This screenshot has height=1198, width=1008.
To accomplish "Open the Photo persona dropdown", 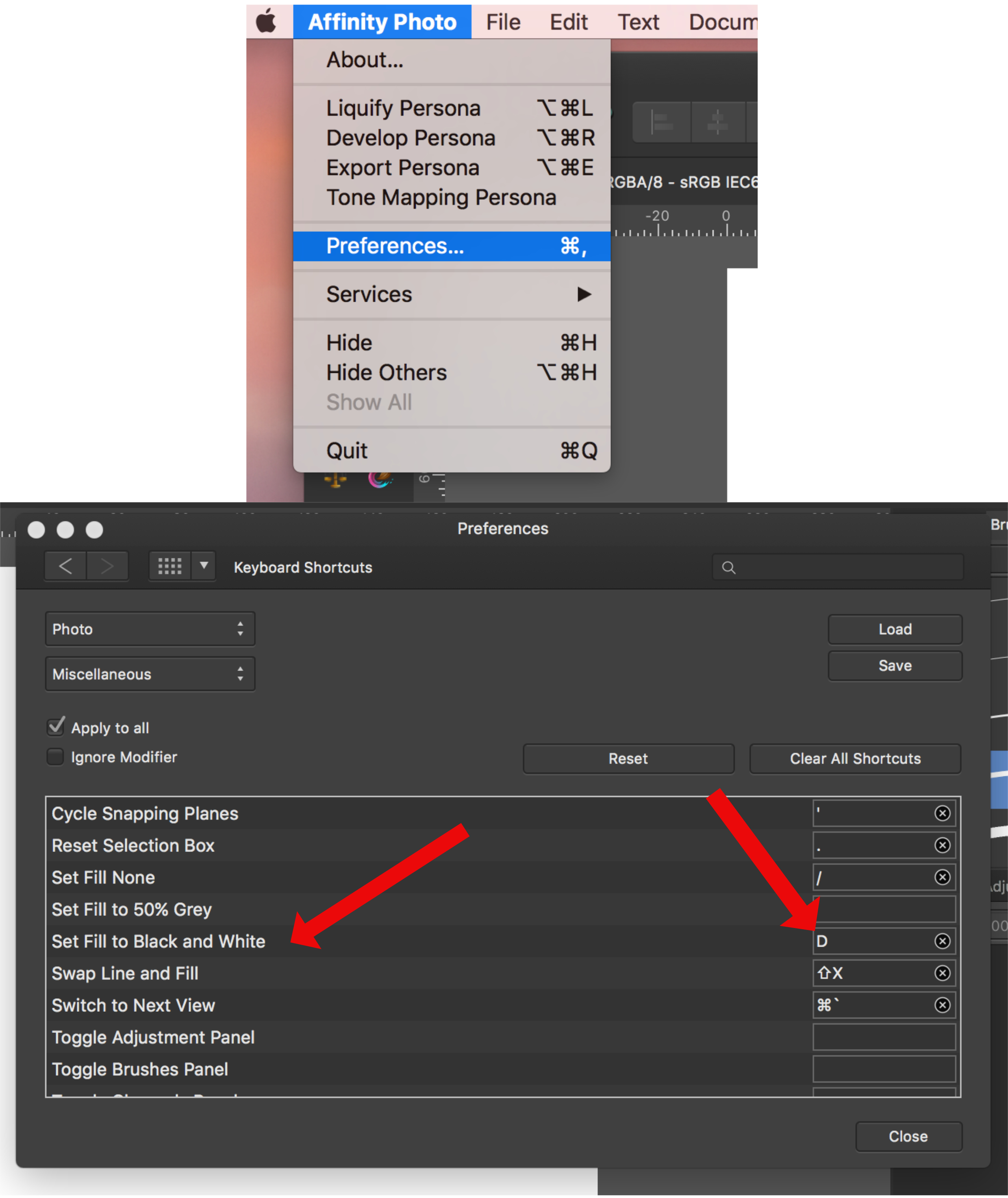I will tap(150, 629).
